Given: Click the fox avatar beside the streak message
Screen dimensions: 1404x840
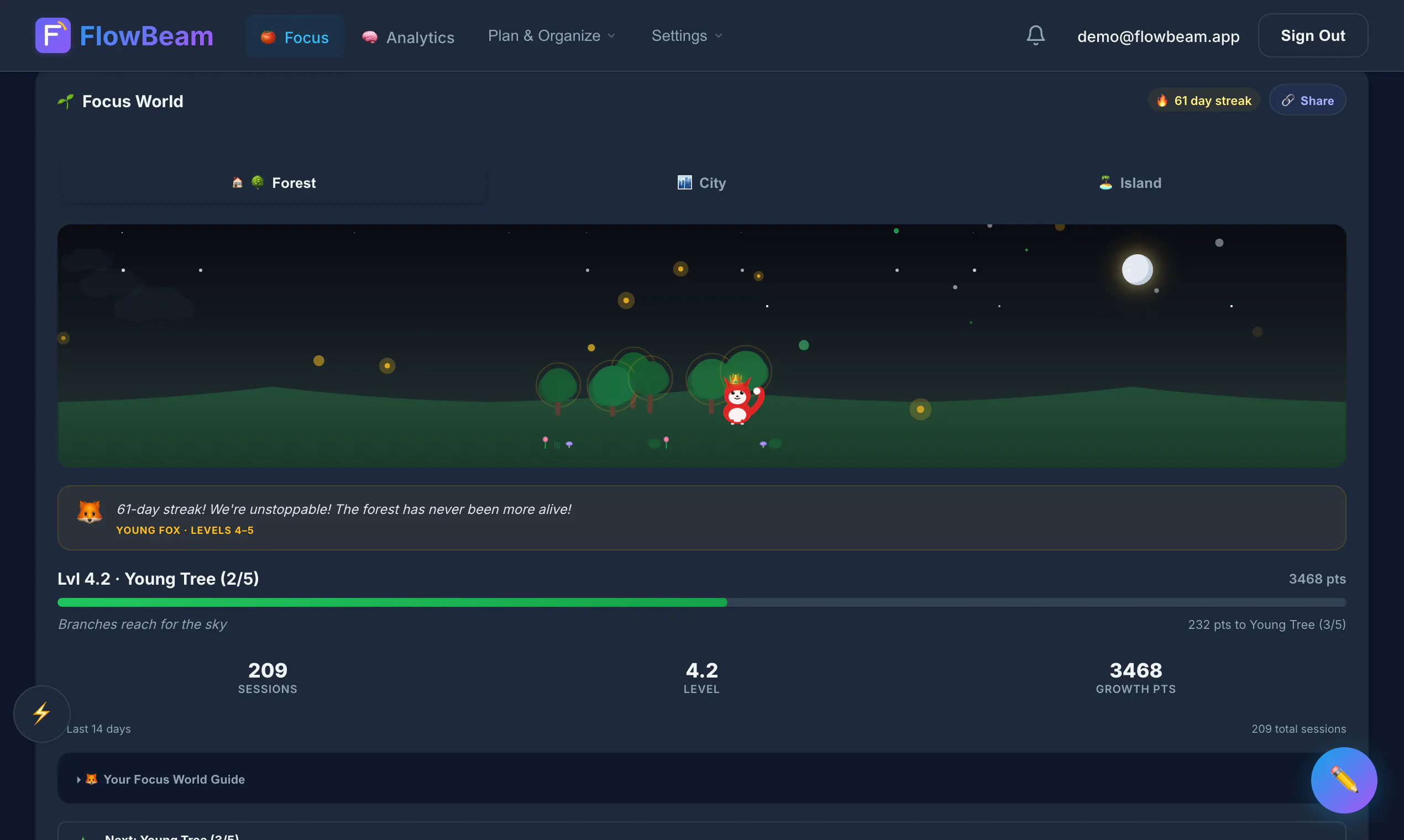Looking at the screenshot, I should 90,512.
